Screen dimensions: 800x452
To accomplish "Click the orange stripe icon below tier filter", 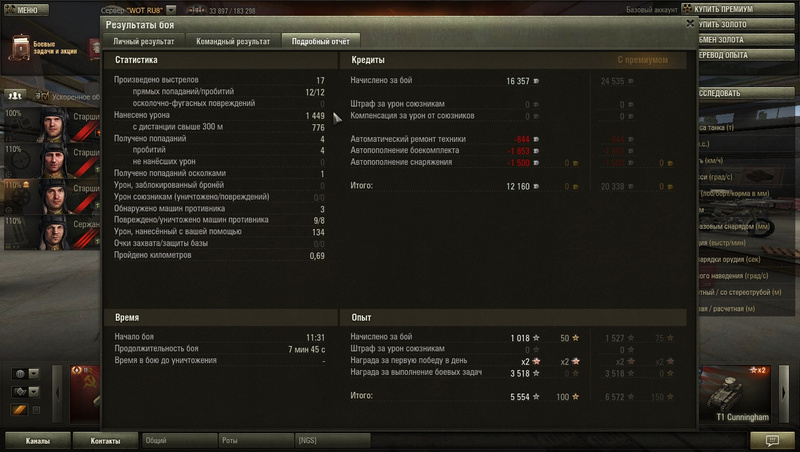I will point(19,410).
